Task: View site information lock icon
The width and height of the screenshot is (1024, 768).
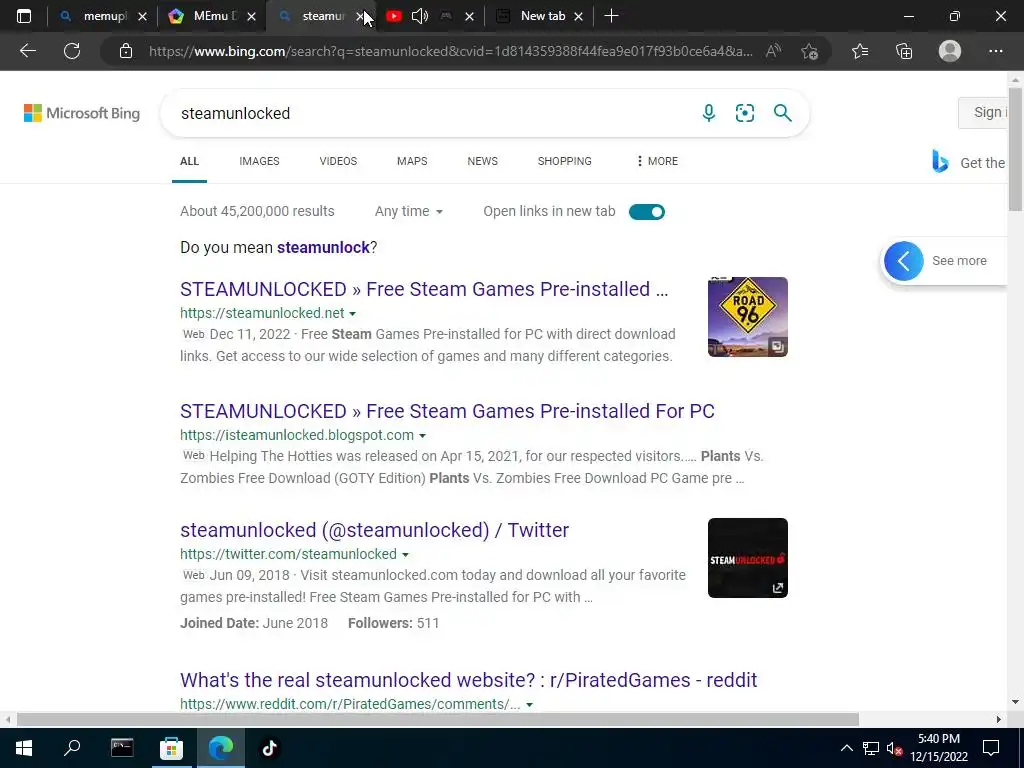Action: click(126, 51)
